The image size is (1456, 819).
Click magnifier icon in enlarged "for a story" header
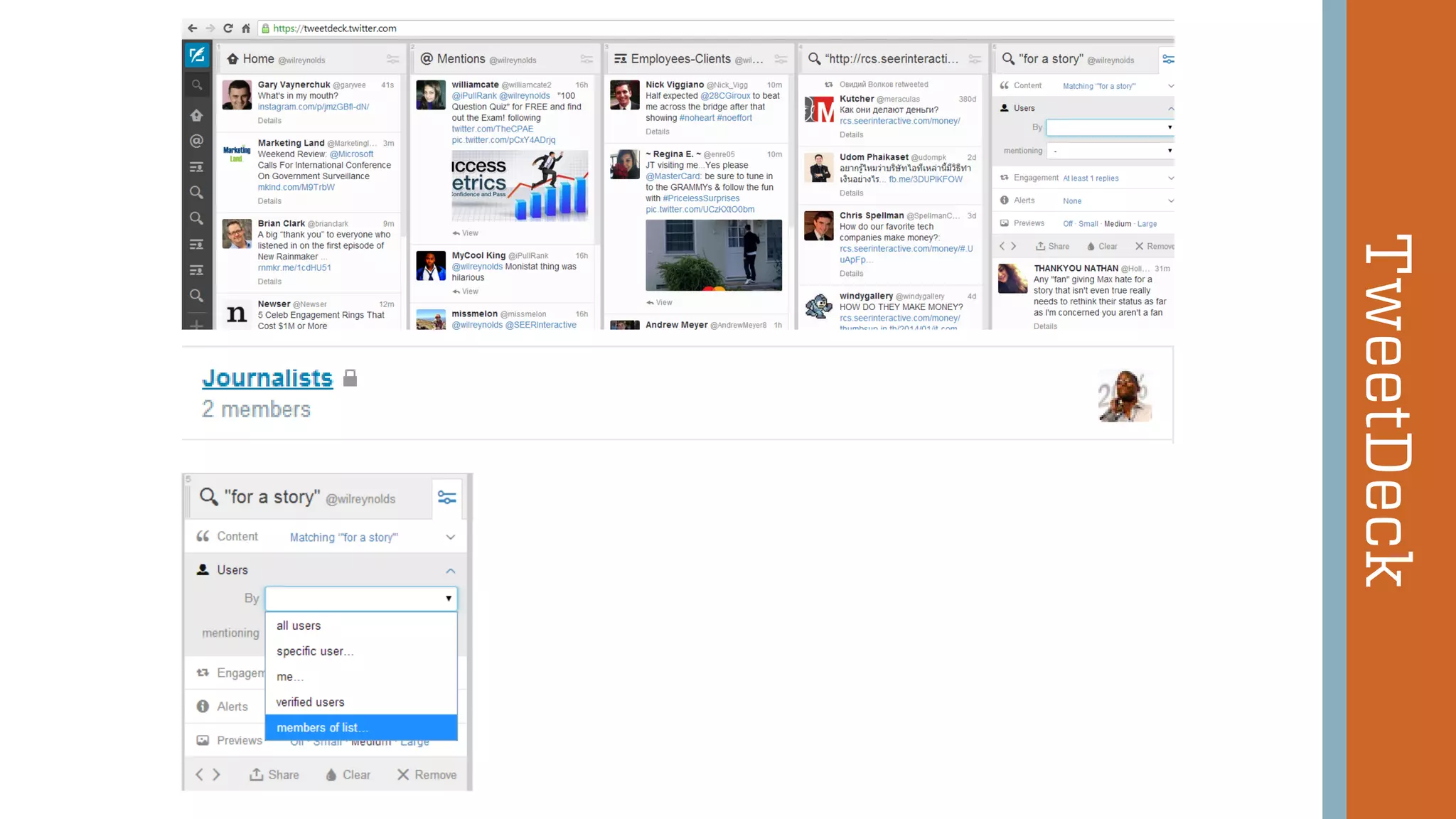208,496
